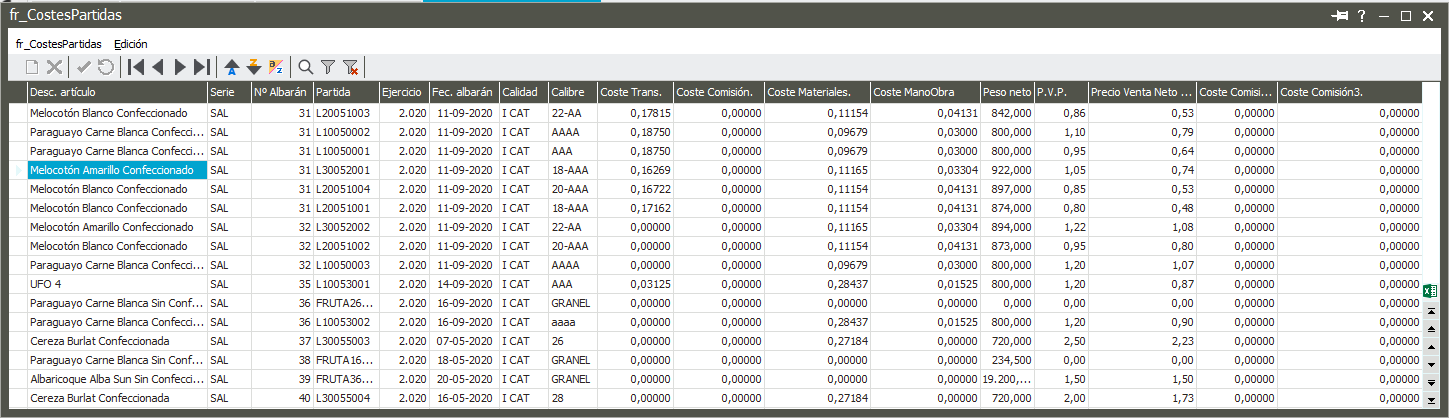Go to the first record

(136, 67)
